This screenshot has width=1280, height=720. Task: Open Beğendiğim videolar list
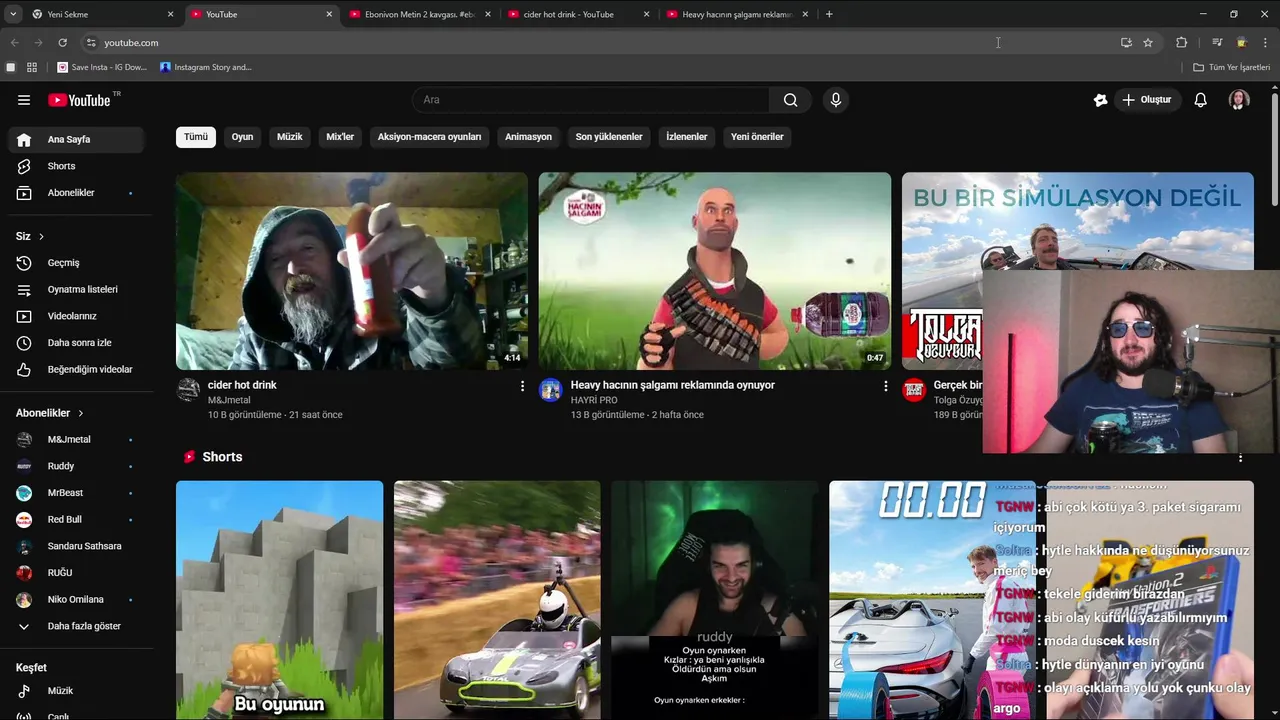coord(76,370)
